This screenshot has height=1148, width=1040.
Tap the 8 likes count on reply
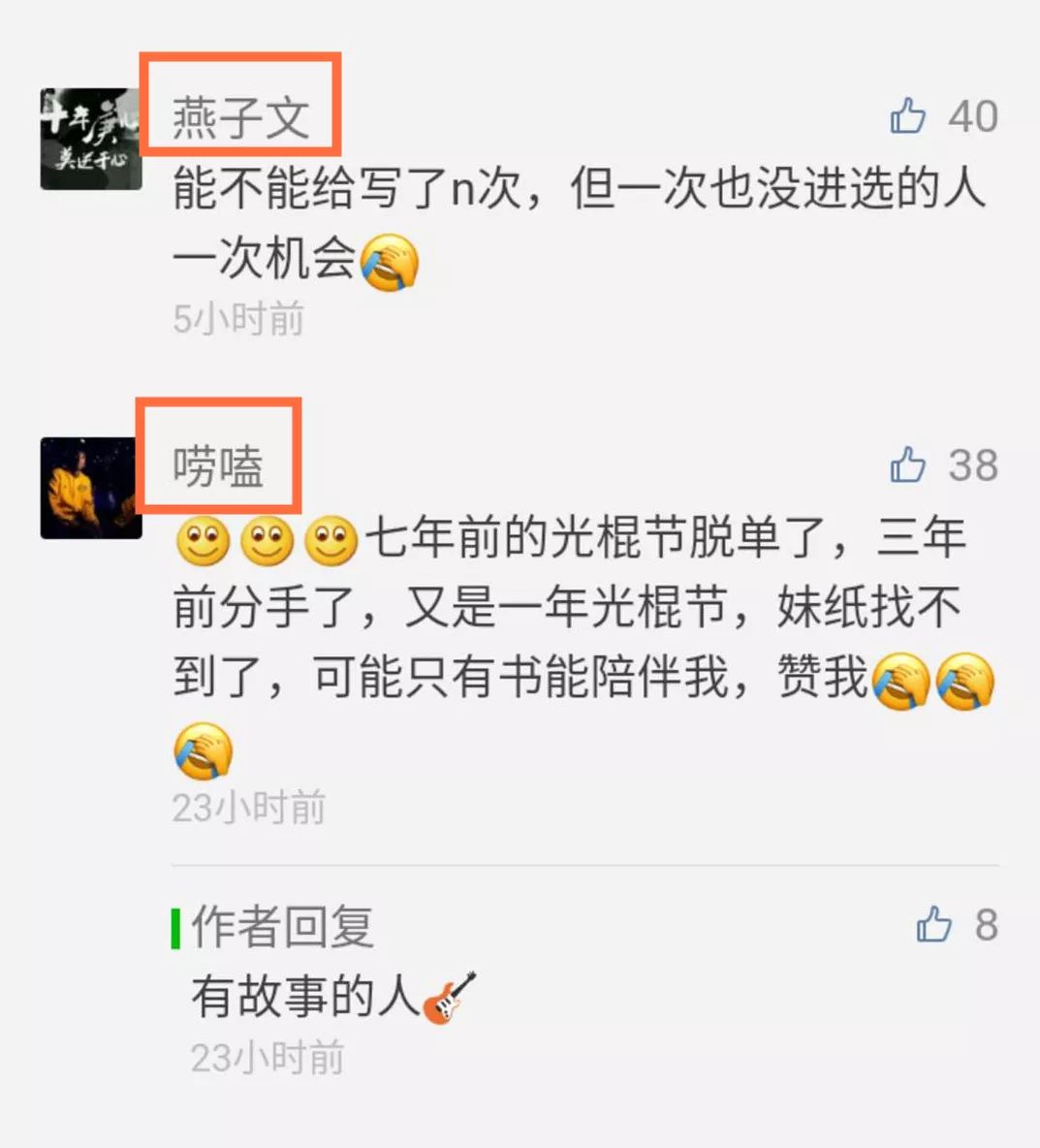987,925
